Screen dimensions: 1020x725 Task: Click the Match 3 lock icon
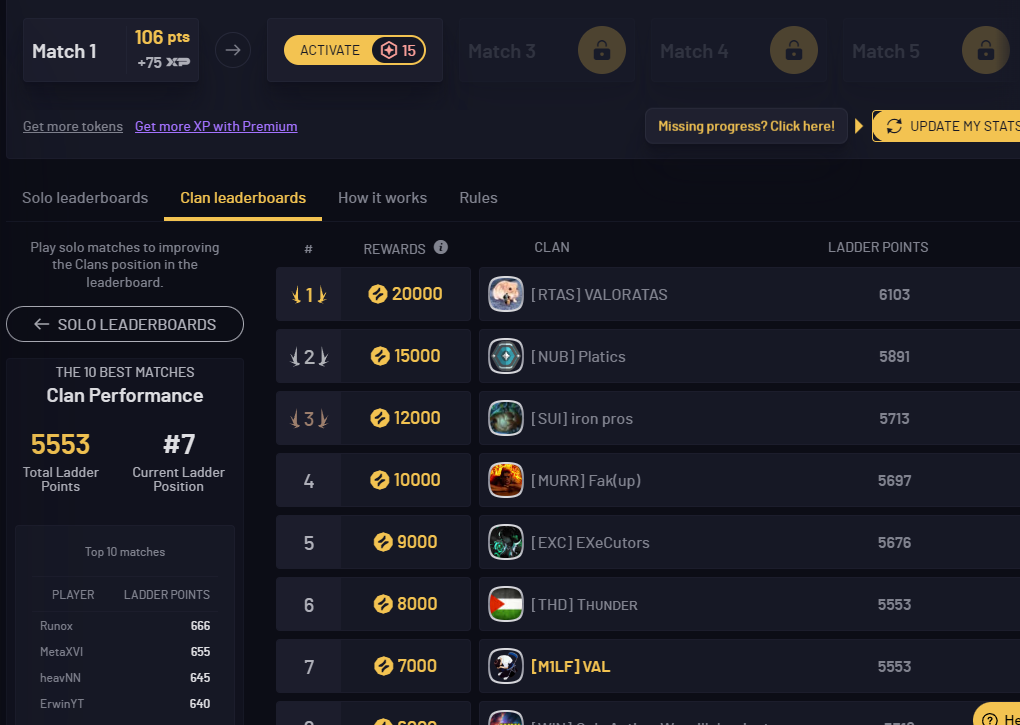[x=602, y=50]
